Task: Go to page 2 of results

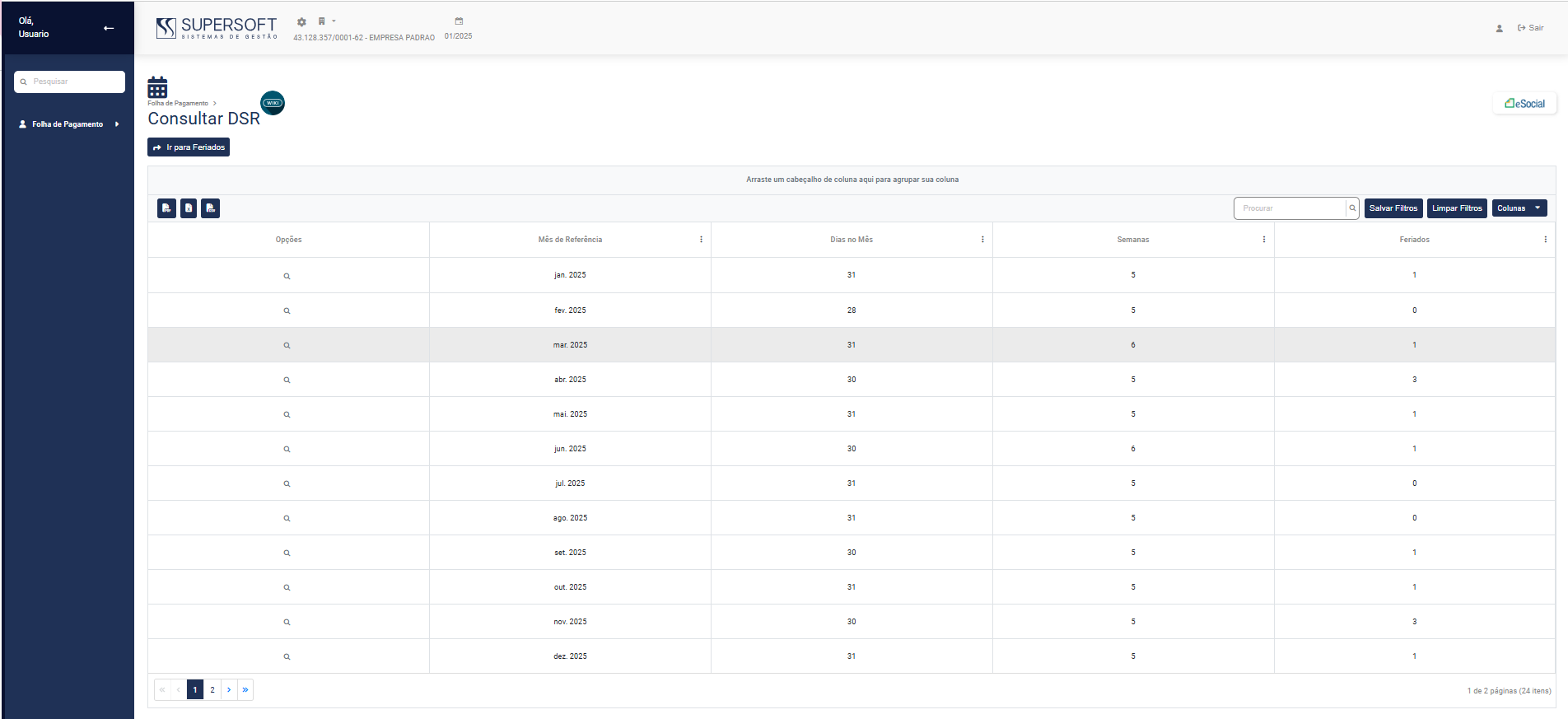Action: tap(212, 690)
